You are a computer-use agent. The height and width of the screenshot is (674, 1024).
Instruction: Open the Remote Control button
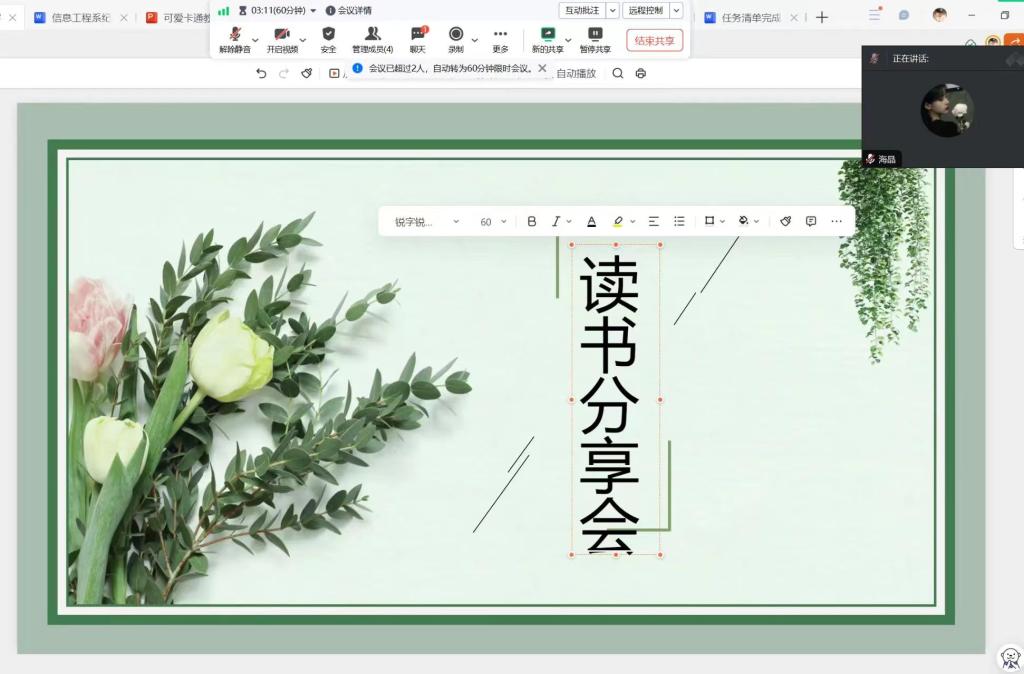click(643, 10)
